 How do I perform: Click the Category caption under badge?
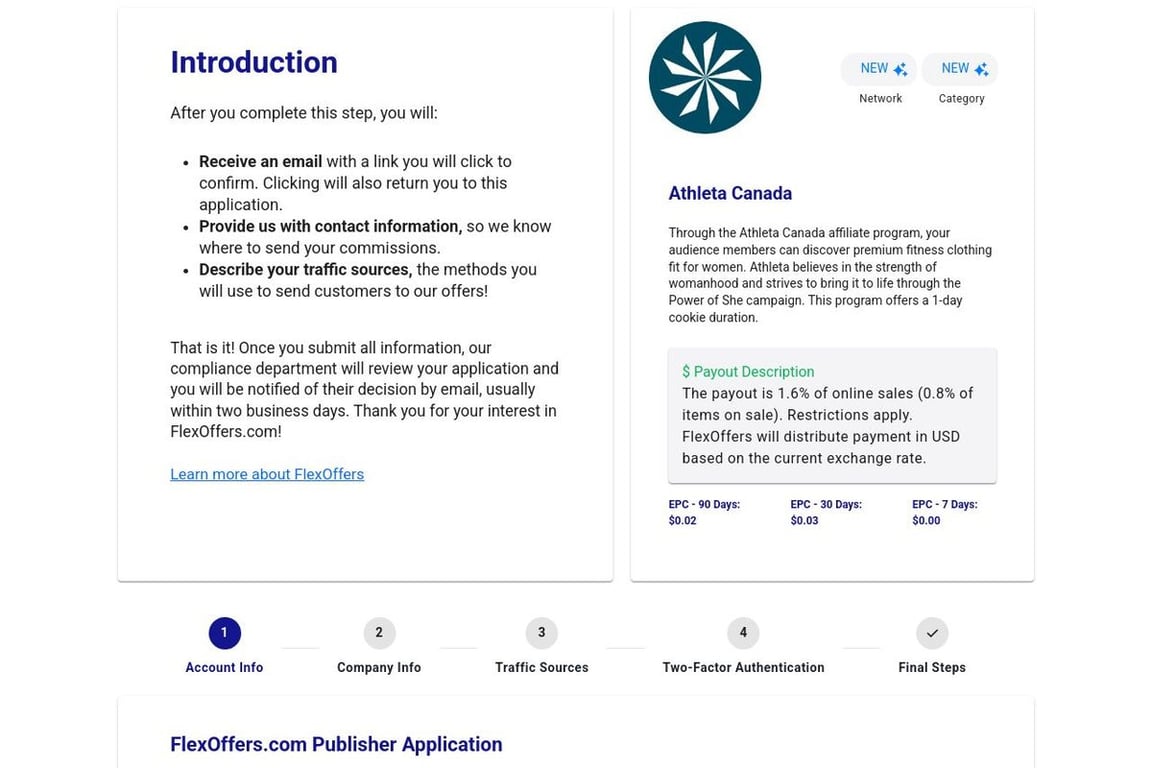962,98
